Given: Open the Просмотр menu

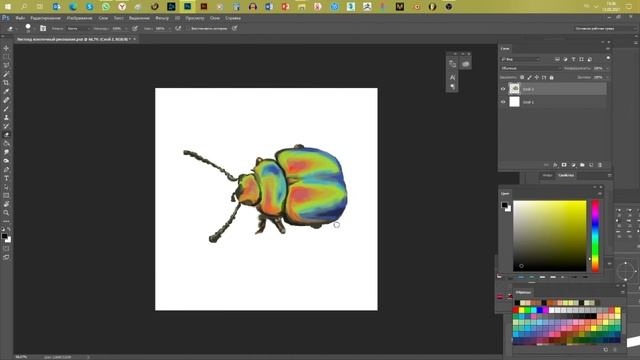Looking at the screenshot, I should 195,18.
